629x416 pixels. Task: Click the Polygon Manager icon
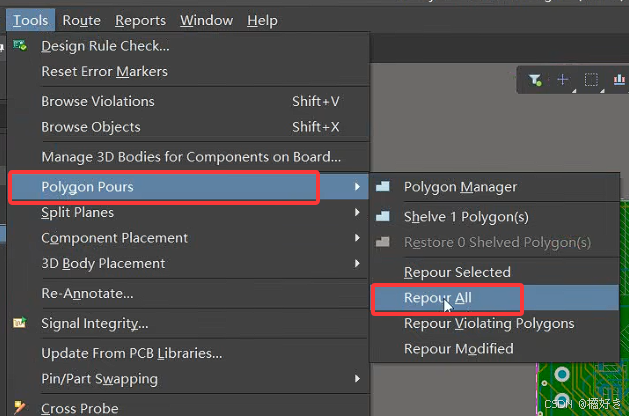tap(383, 187)
